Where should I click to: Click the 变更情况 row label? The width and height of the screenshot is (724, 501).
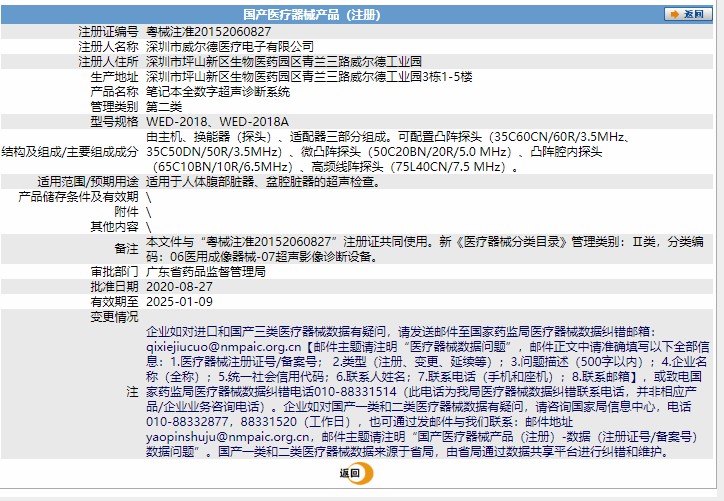[114, 317]
